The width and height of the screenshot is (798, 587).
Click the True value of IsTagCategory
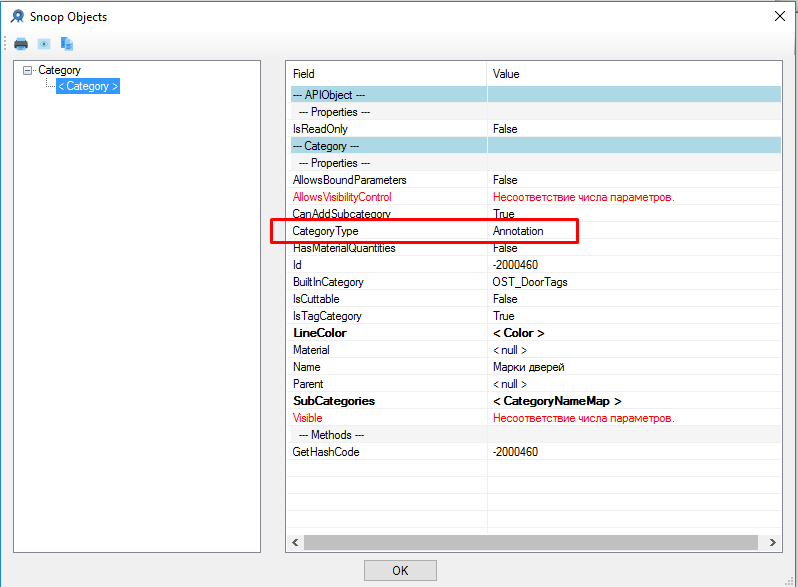pyautogui.click(x=504, y=316)
